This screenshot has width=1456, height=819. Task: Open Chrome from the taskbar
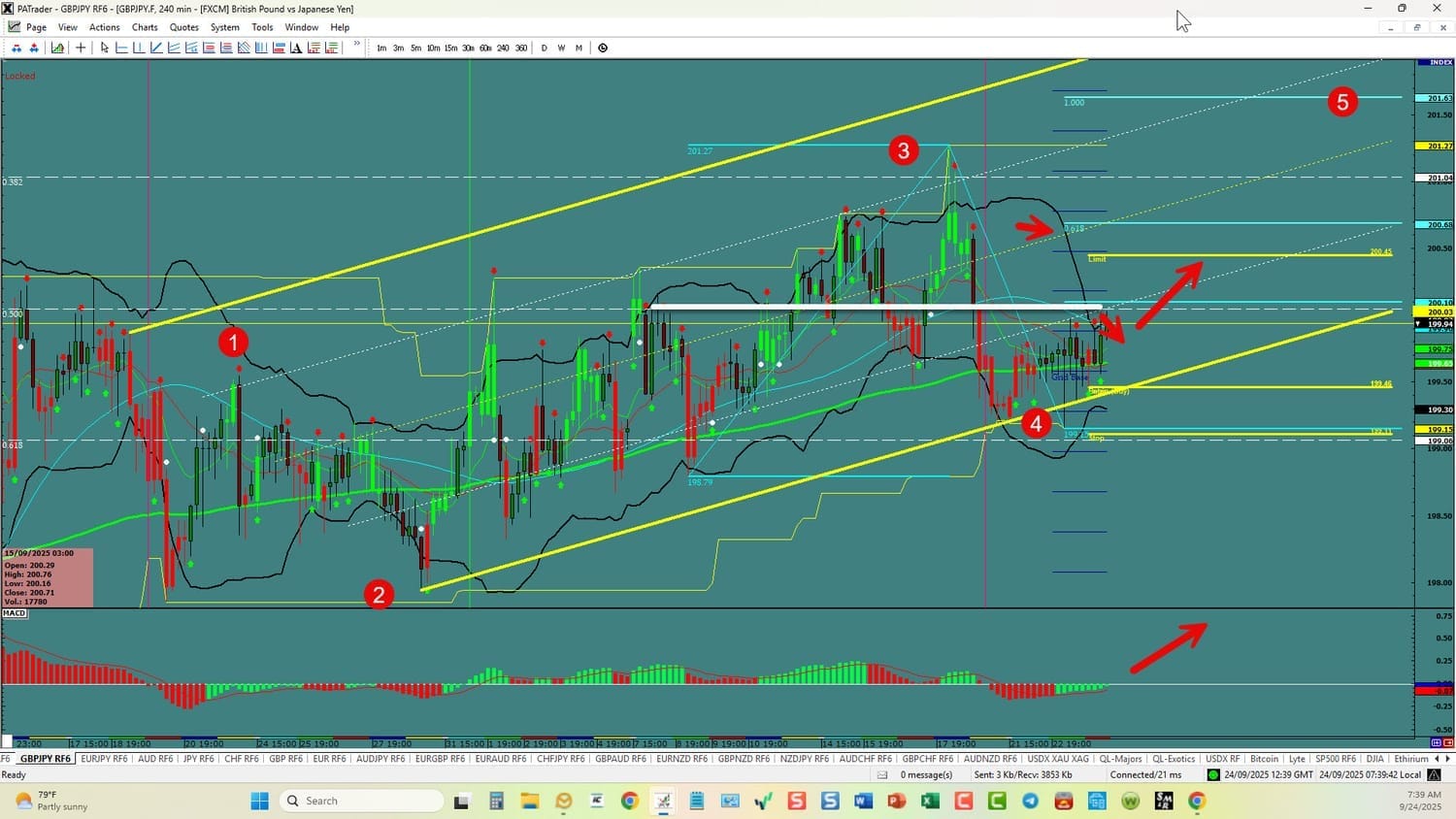pyautogui.click(x=630, y=801)
